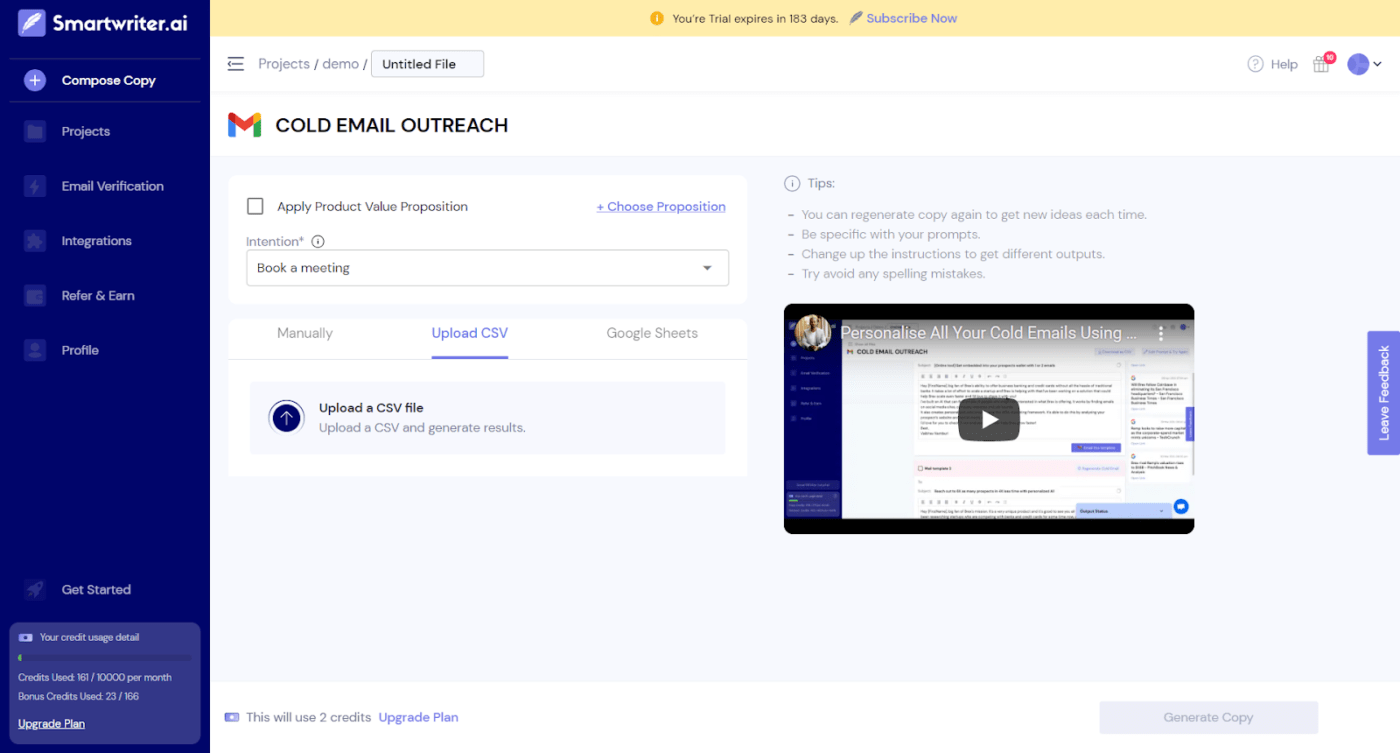
Task: Click the Upload a CSV file arrow icon
Action: (x=287, y=417)
